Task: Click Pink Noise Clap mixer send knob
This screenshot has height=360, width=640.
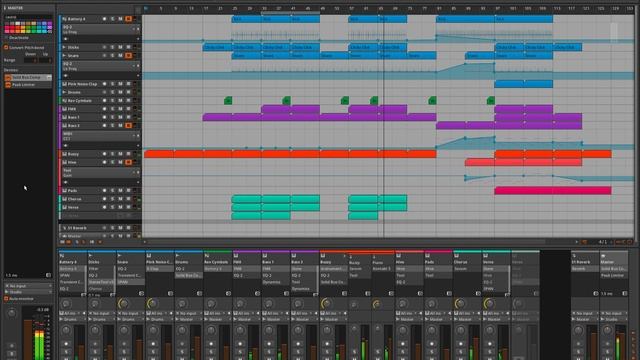Action: (x=152, y=303)
